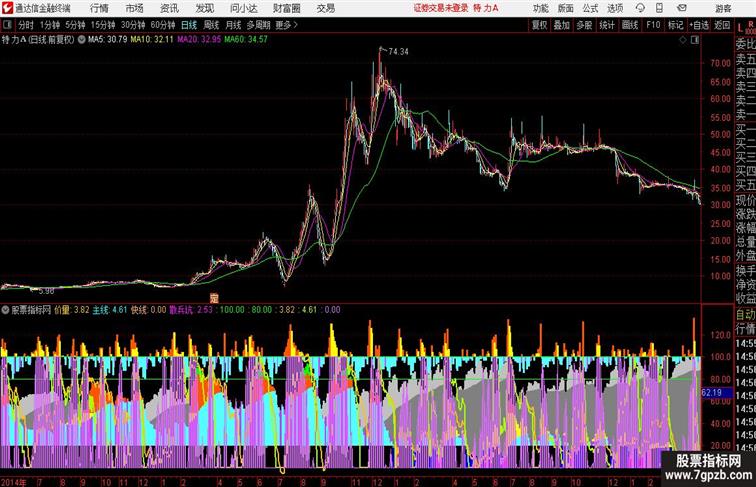This screenshot has width=756, height=487.
Task: Select the 周线 weekly chart tab
Action: coord(211,25)
